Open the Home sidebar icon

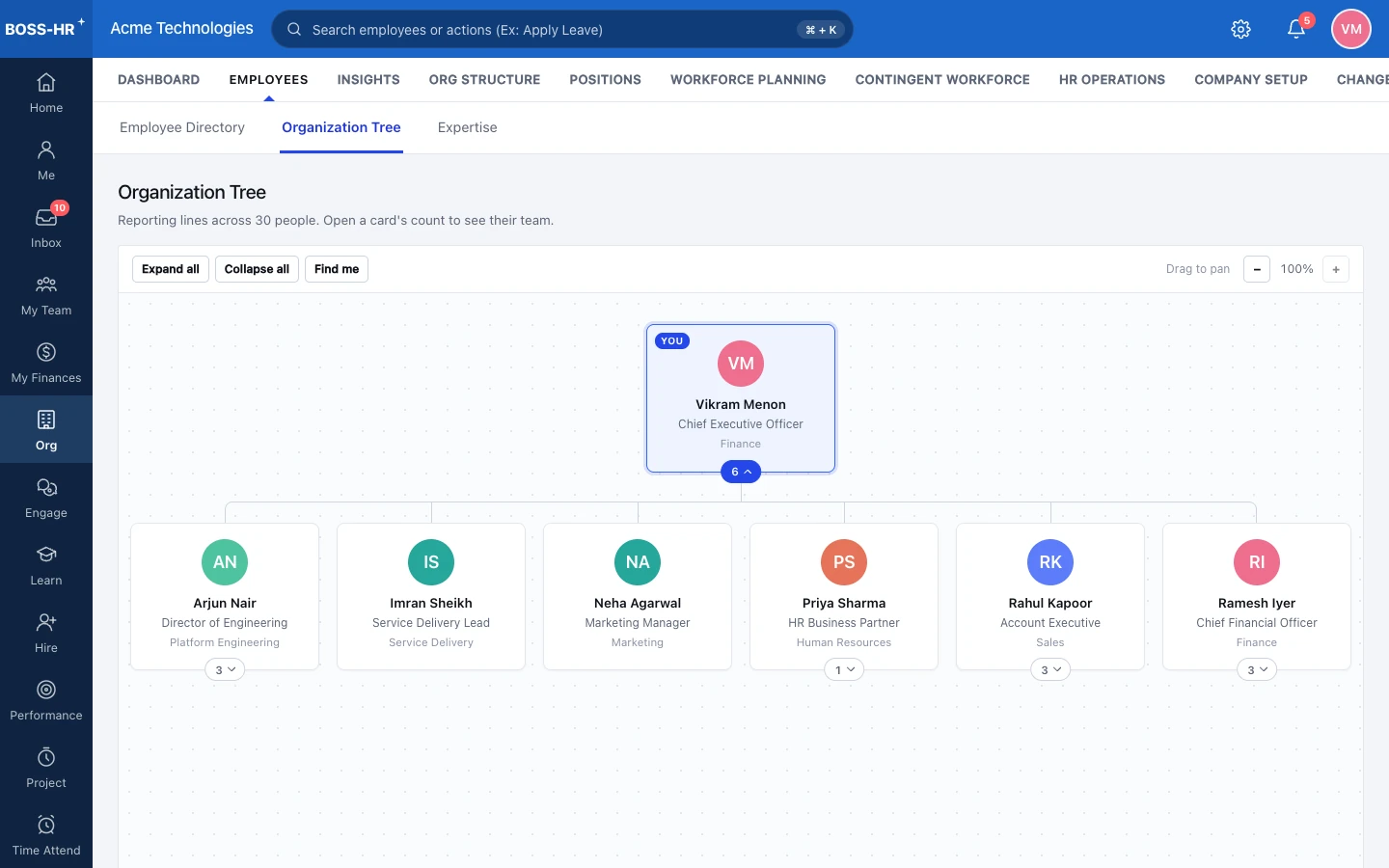pyautogui.click(x=46, y=93)
